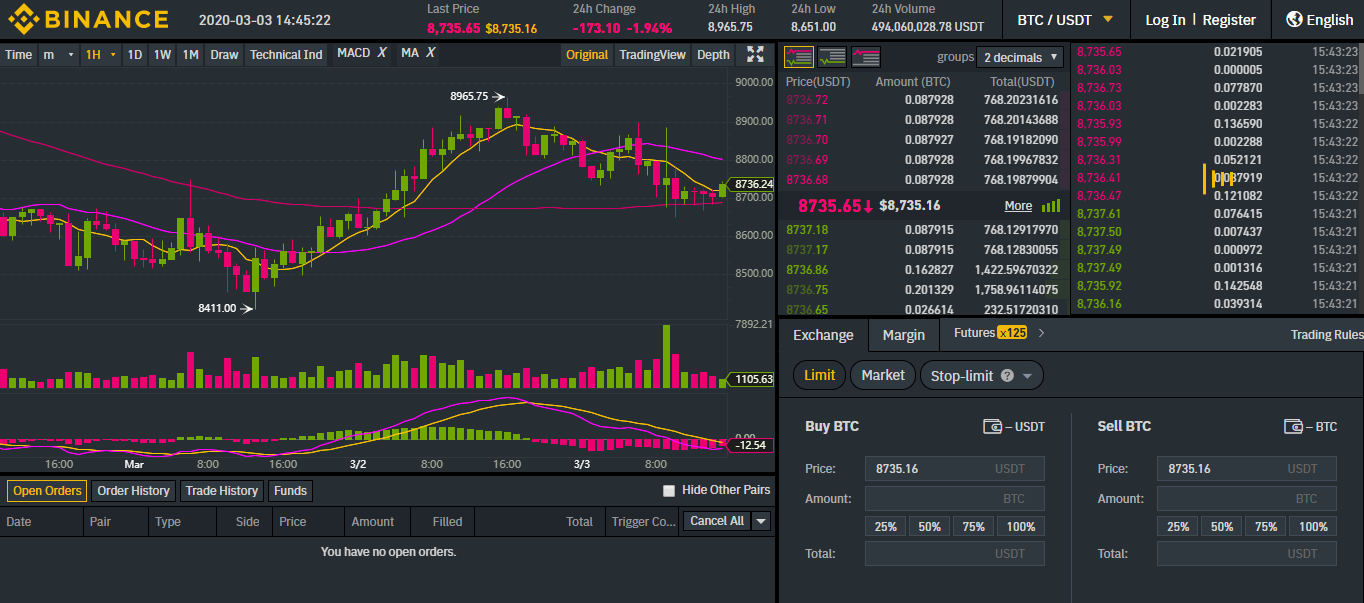Open the Trading Rules link
This screenshot has height=603, width=1364.
(1326, 335)
